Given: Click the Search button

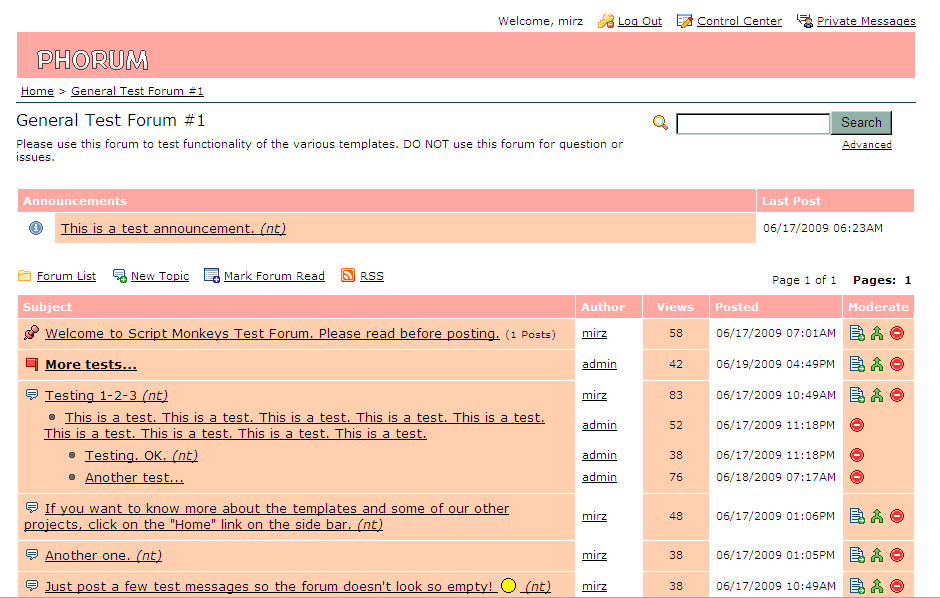Looking at the screenshot, I should coord(861,123).
